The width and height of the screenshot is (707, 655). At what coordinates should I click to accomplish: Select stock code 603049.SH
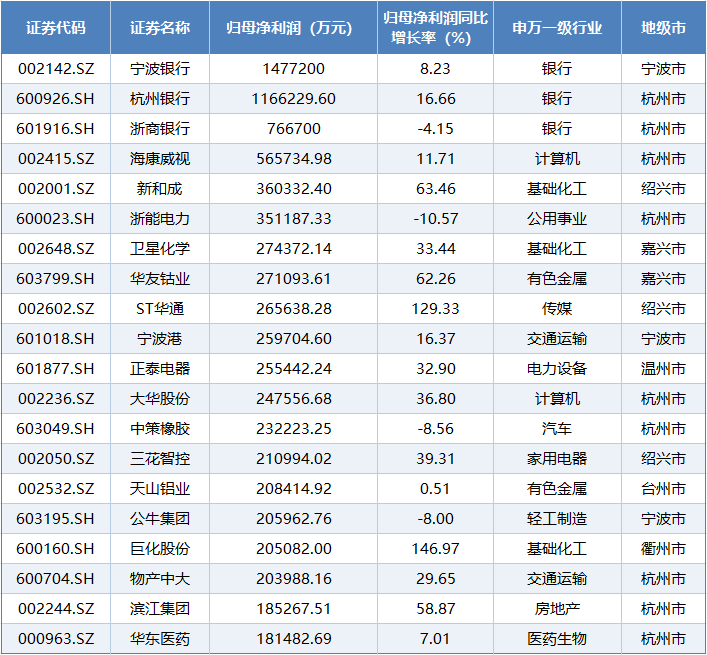click(x=56, y=429)
